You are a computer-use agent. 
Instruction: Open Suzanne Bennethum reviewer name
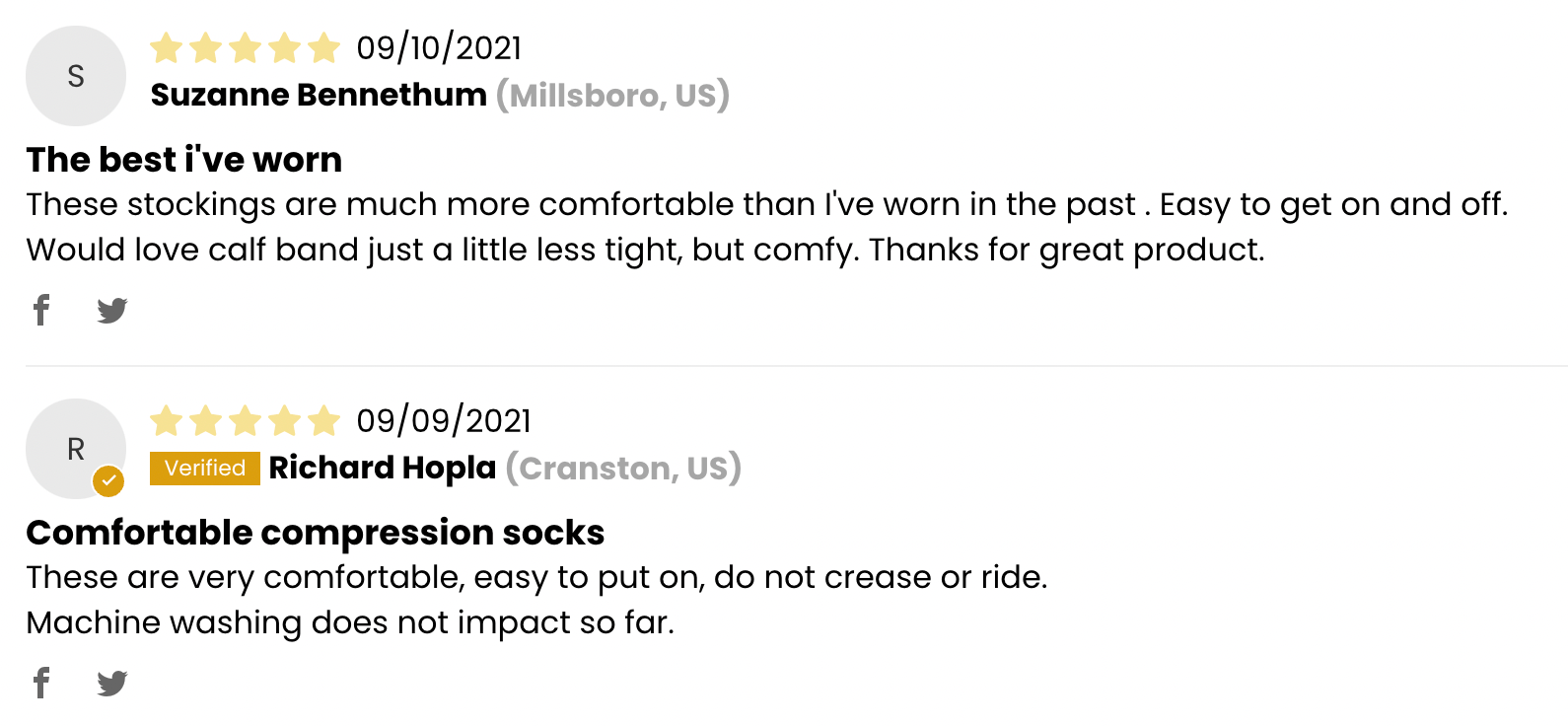[x=319, y=95]
